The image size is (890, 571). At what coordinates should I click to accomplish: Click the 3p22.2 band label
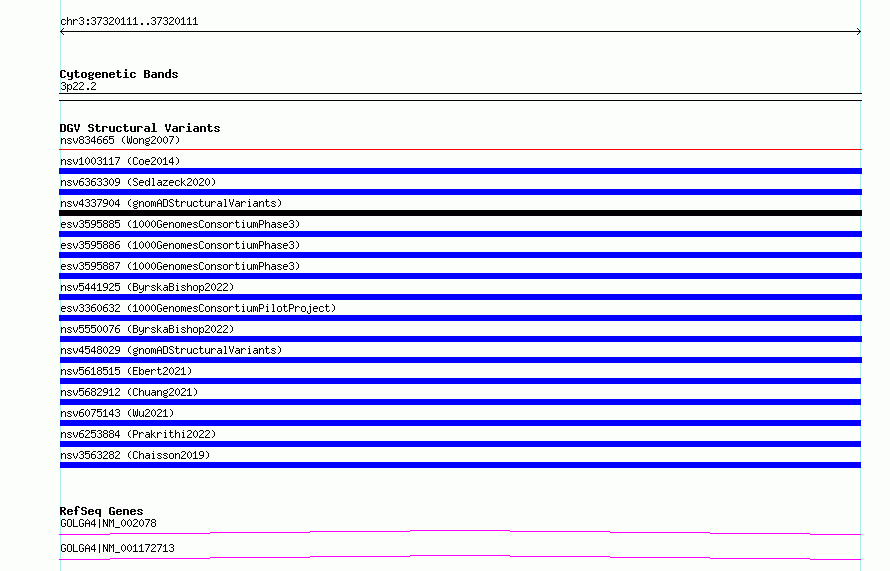click(78, 86)
